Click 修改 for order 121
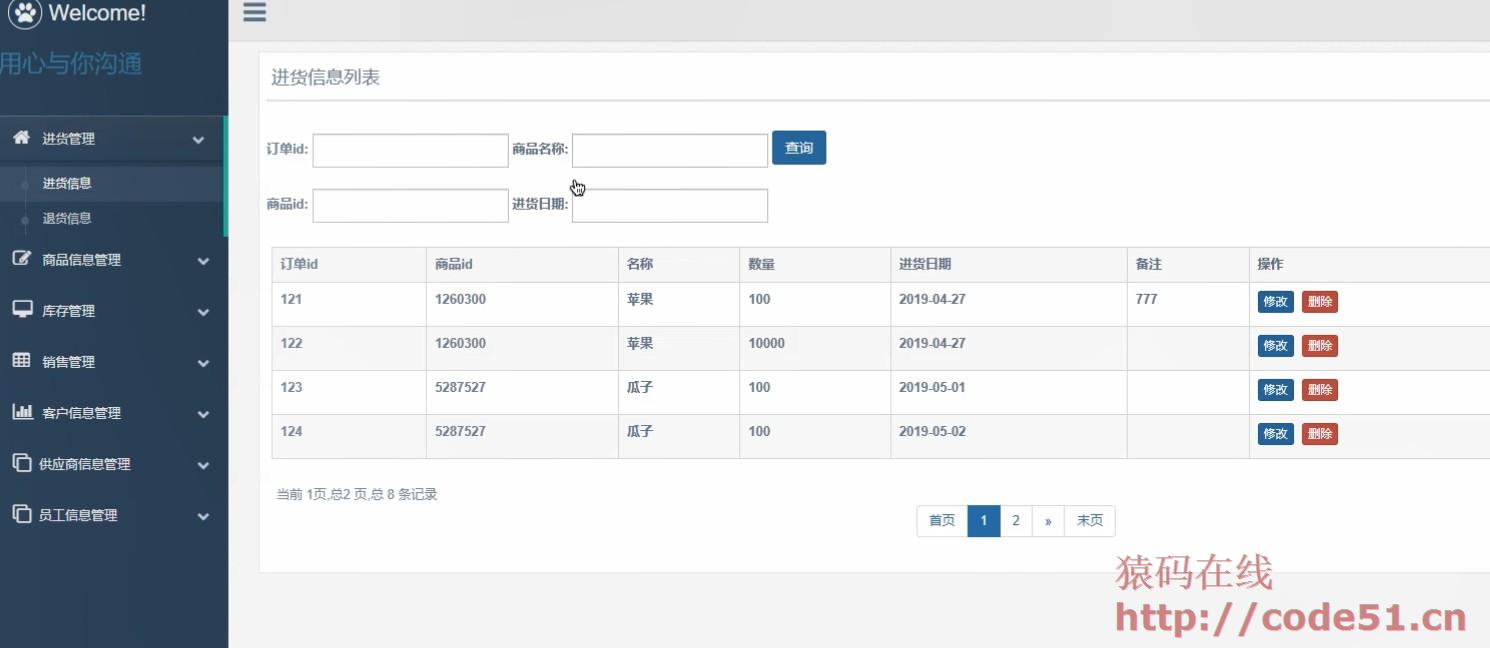This screenshot has height=648, width=1490. 1275,302
